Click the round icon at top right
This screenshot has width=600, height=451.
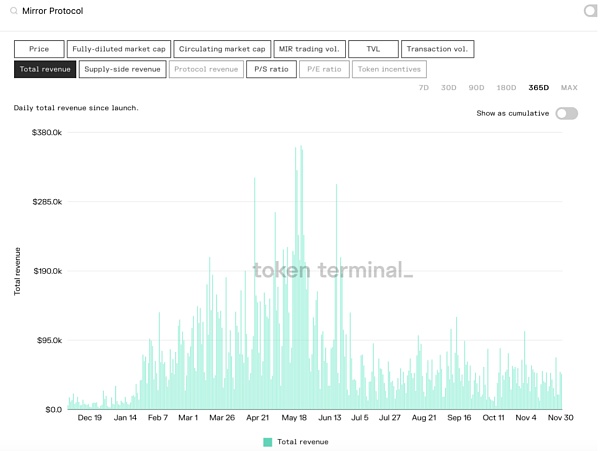(x=591, y=11)
